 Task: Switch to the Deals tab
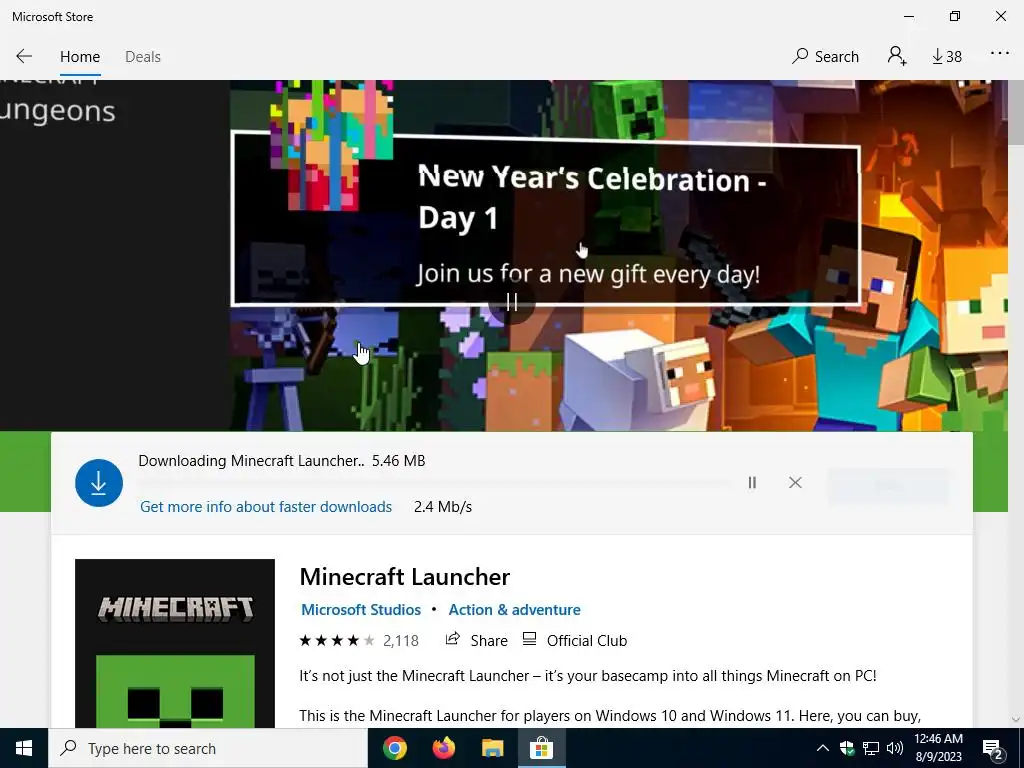(142, 57)
